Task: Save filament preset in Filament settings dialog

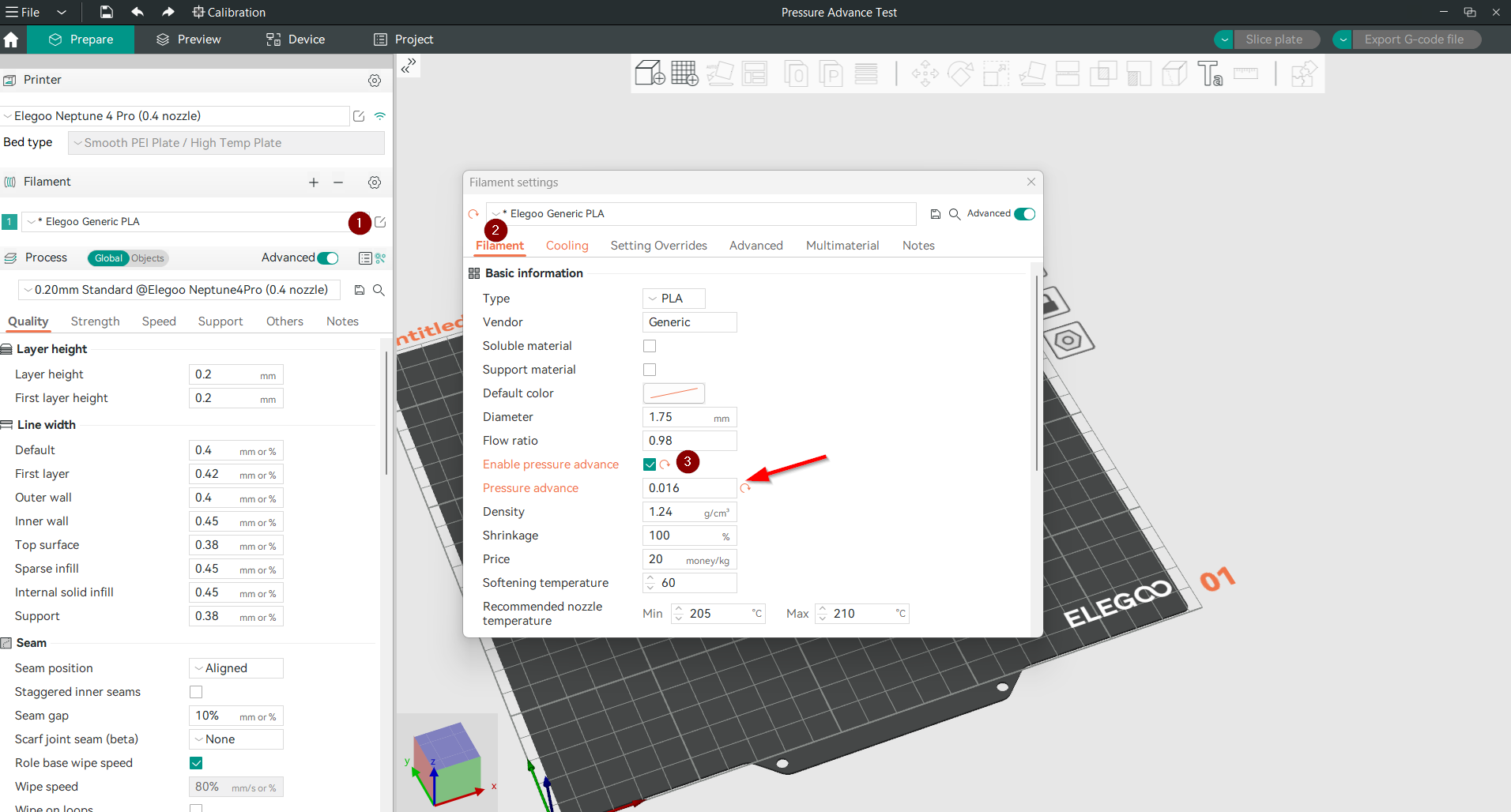Action: 935,214
